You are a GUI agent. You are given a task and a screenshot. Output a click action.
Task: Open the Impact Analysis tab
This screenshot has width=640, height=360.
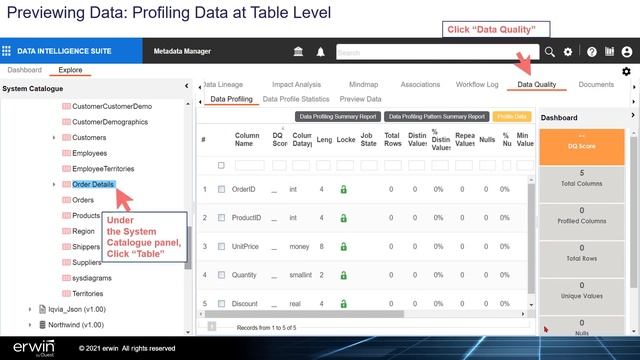tap(296, 84)
